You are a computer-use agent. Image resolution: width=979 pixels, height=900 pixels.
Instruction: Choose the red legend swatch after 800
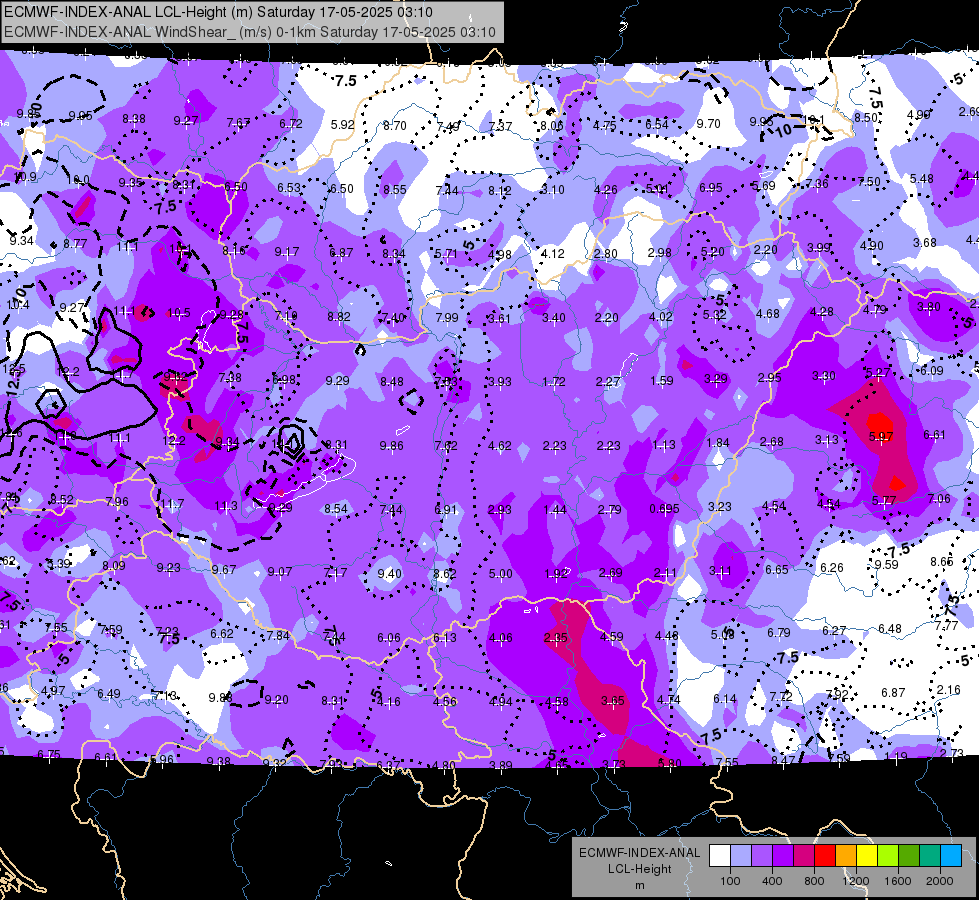tap(825, 855)
